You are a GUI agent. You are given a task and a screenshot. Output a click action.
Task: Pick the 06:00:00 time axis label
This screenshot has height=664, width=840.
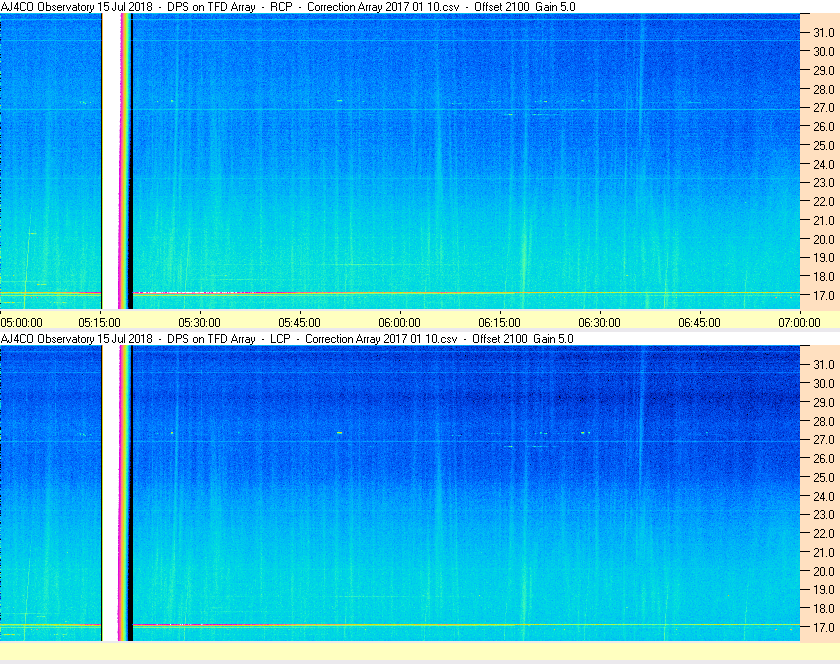(x=400, y=323)
